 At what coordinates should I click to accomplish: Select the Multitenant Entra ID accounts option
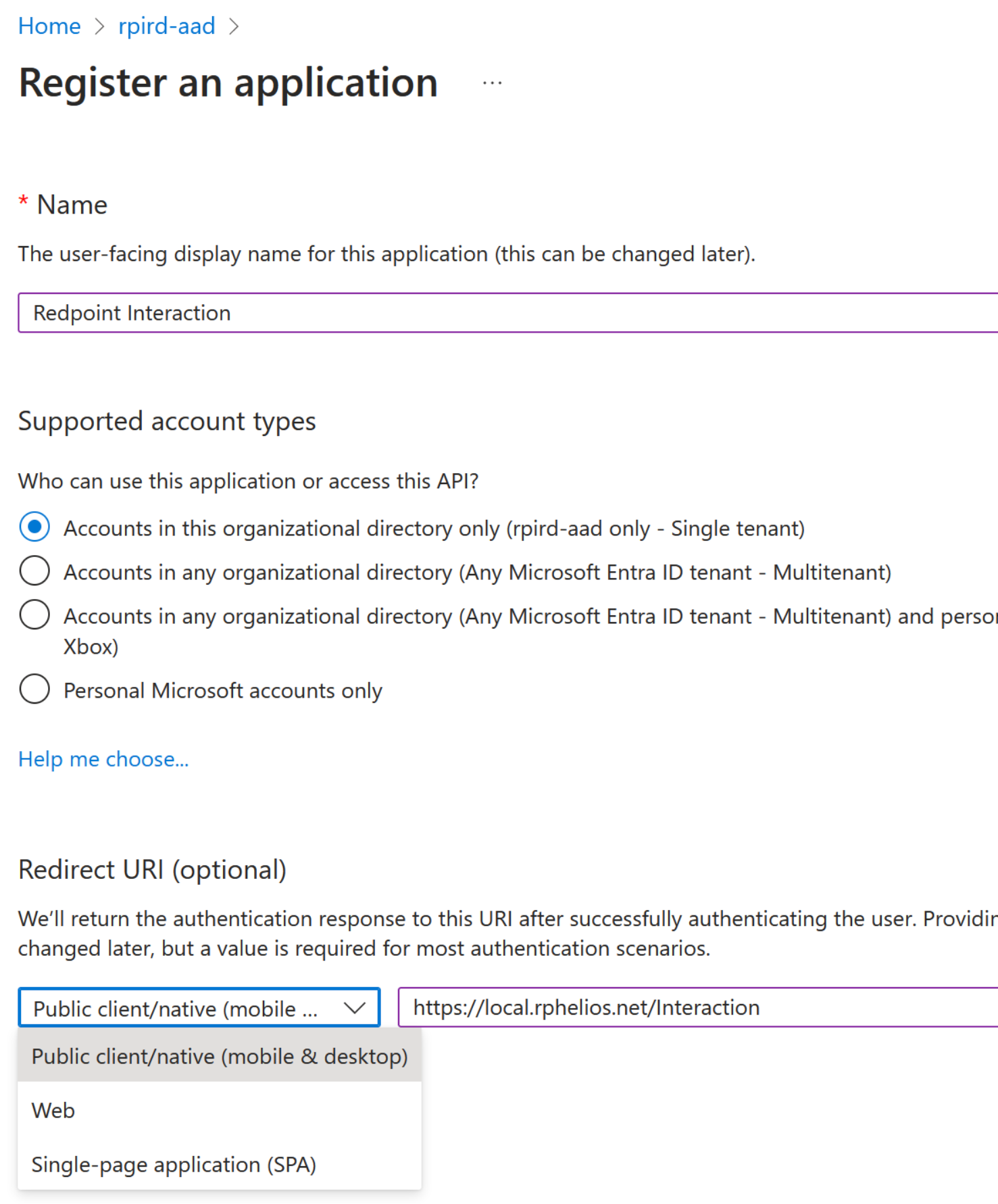click(34, 571)
